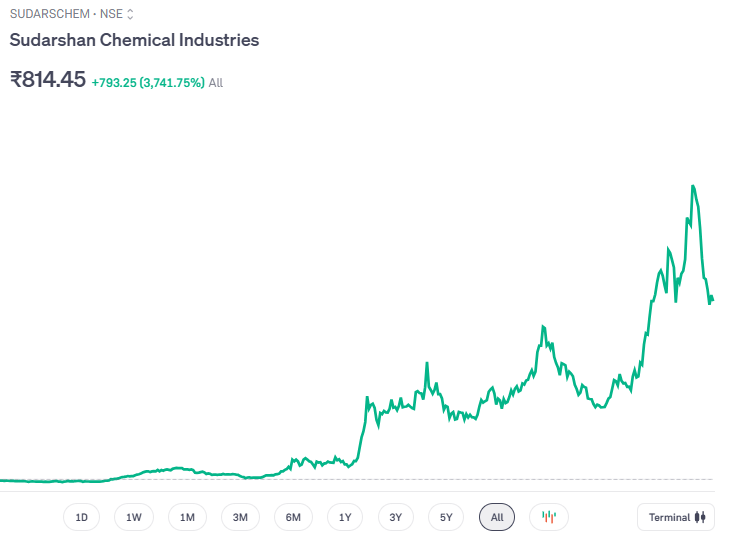The image size is (735, 539).
Task: Select the 1W time range
Action: tap(134, 517)
